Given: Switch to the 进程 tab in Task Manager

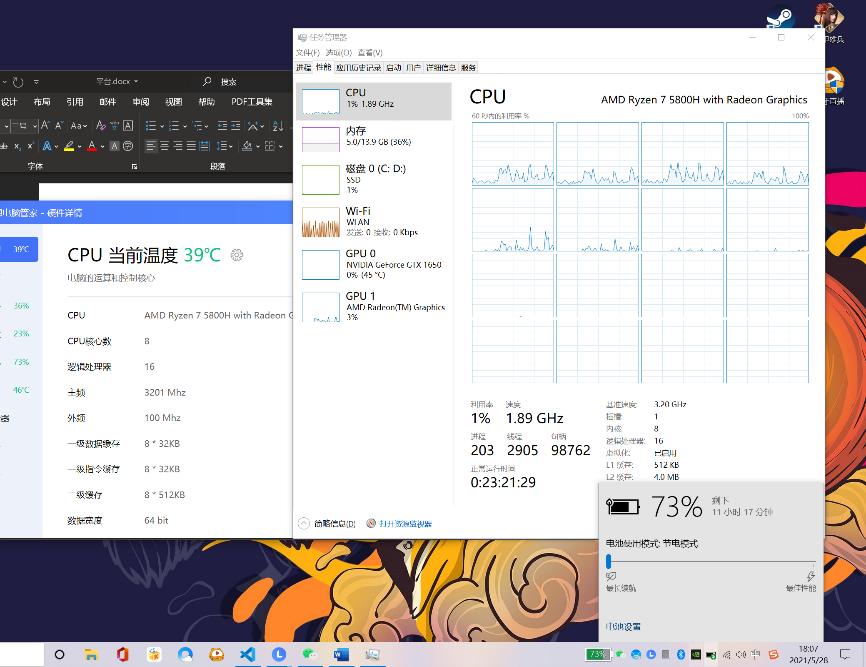Looking at the screenshot, I should click(305, 66).
